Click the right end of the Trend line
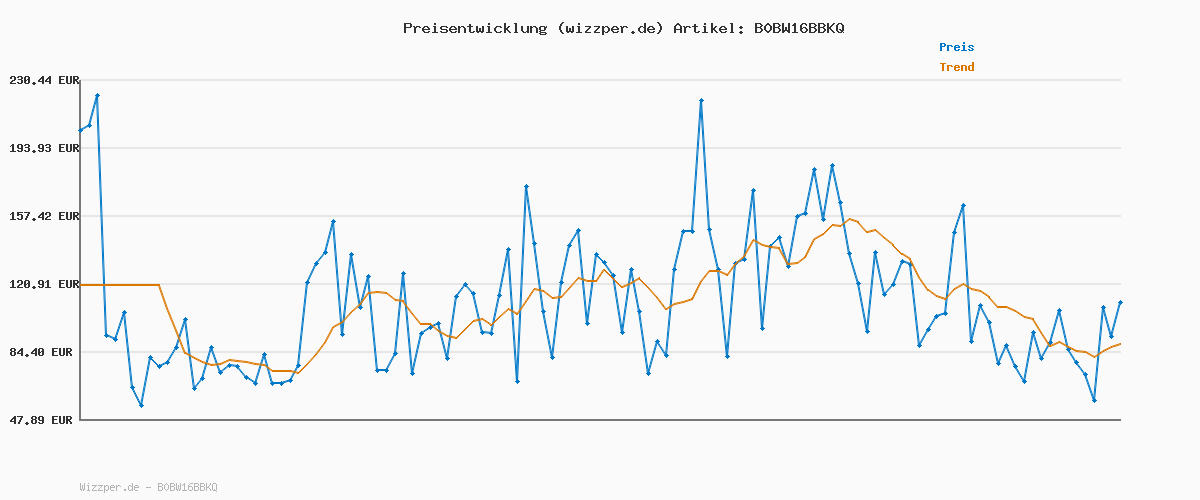 click(x=1120, y=343)
